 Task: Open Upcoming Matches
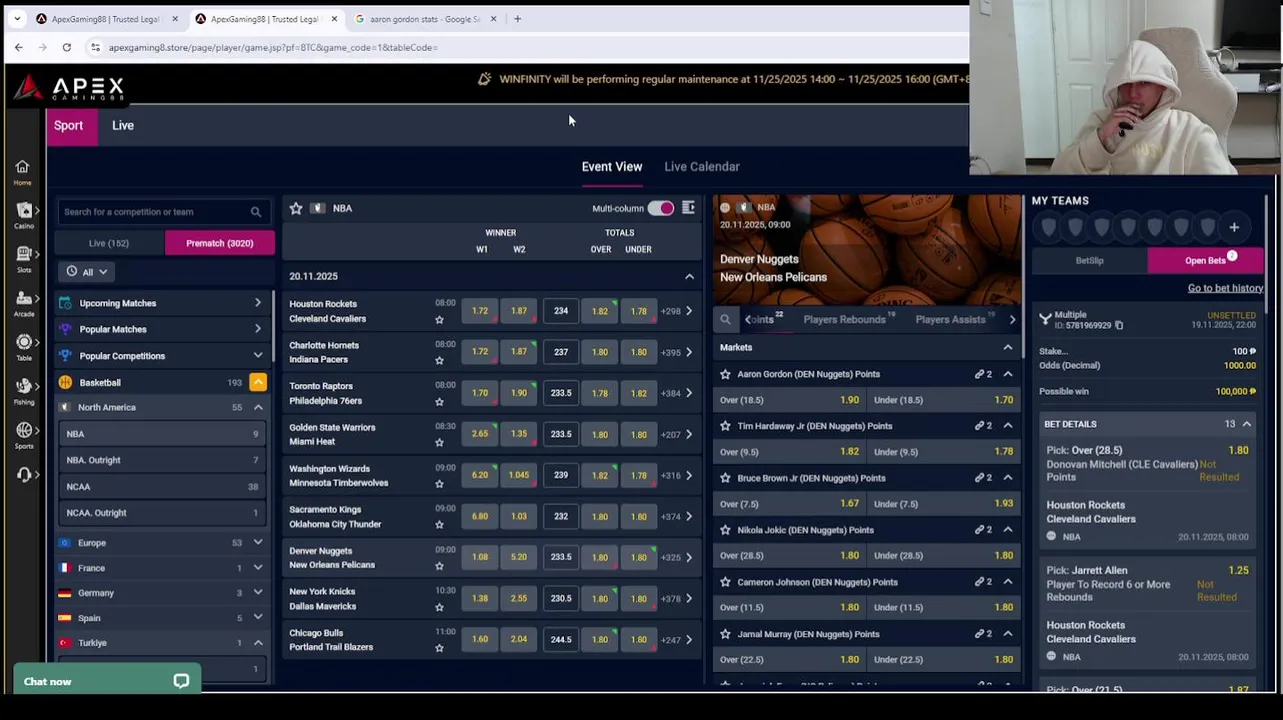pos(164,303)
